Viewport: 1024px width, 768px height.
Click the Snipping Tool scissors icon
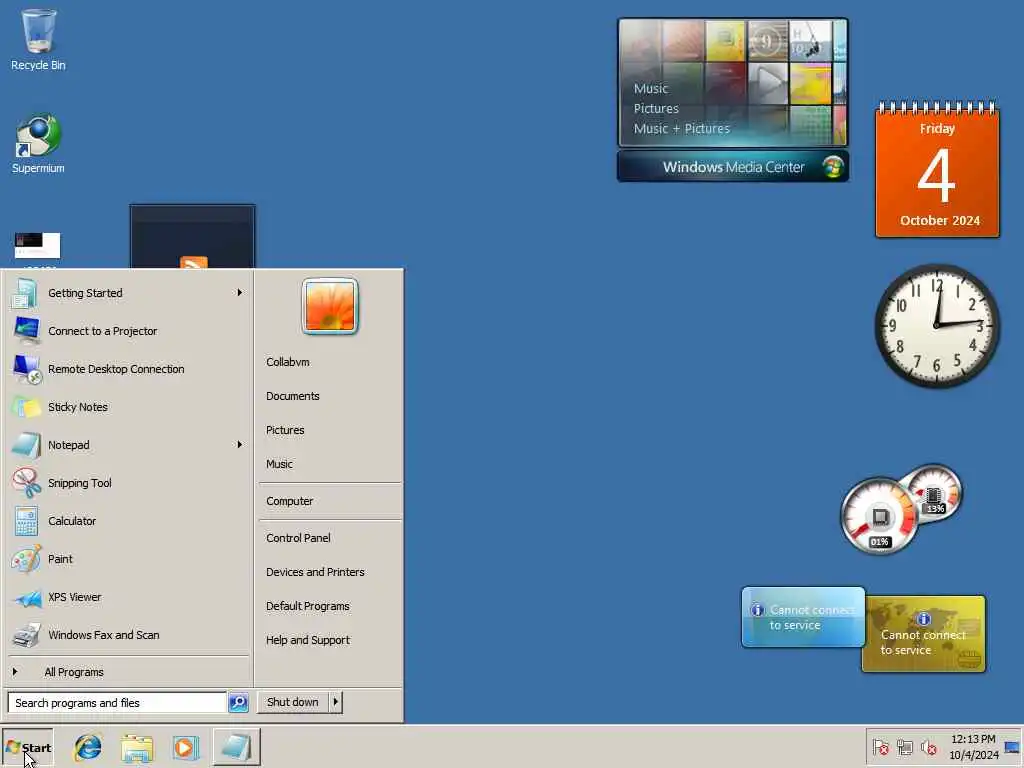click(x=26, y=483)
